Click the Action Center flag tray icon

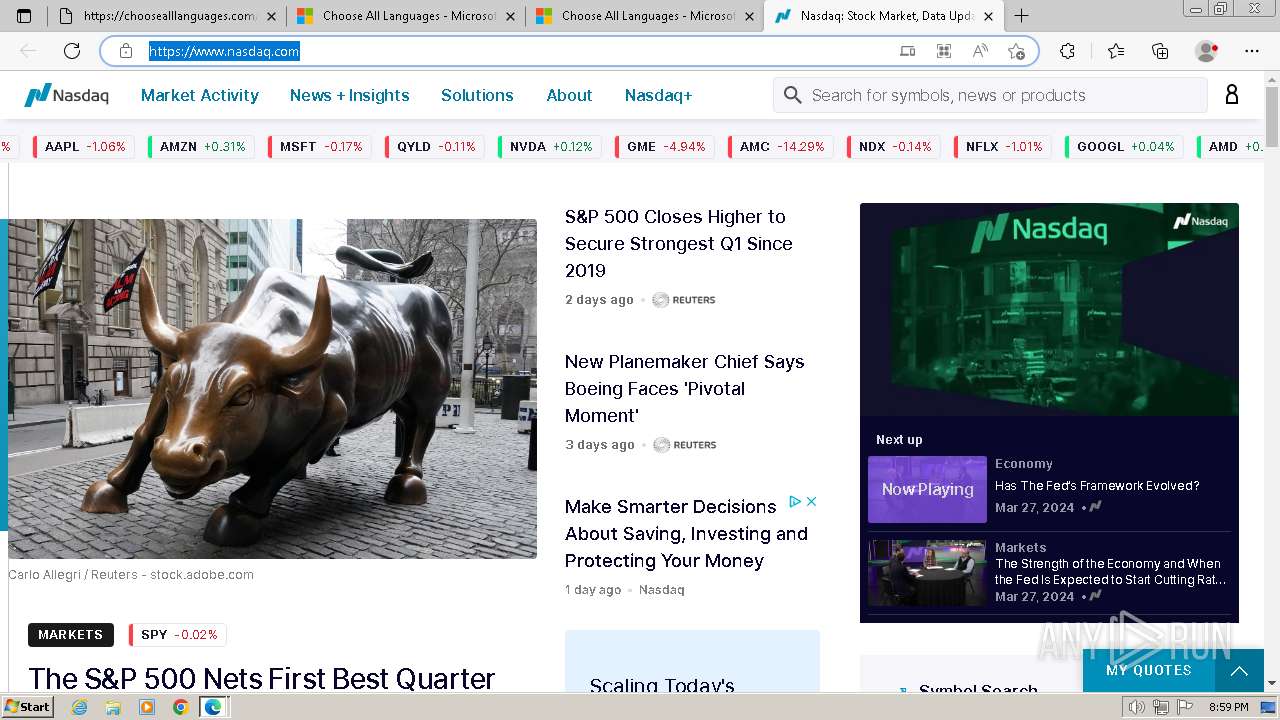click(1184, 707)
